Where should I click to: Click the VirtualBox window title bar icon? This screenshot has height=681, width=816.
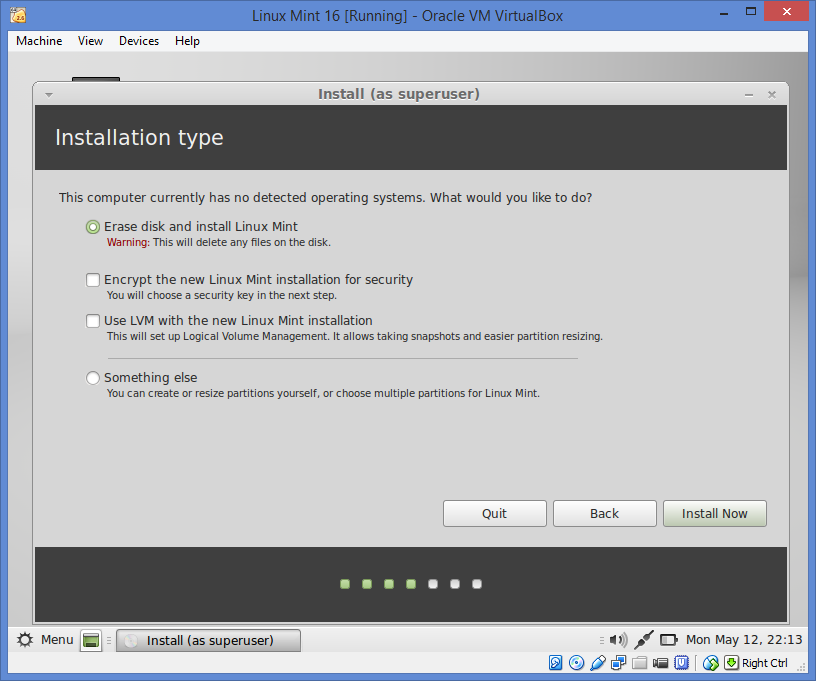click(18, 16)
